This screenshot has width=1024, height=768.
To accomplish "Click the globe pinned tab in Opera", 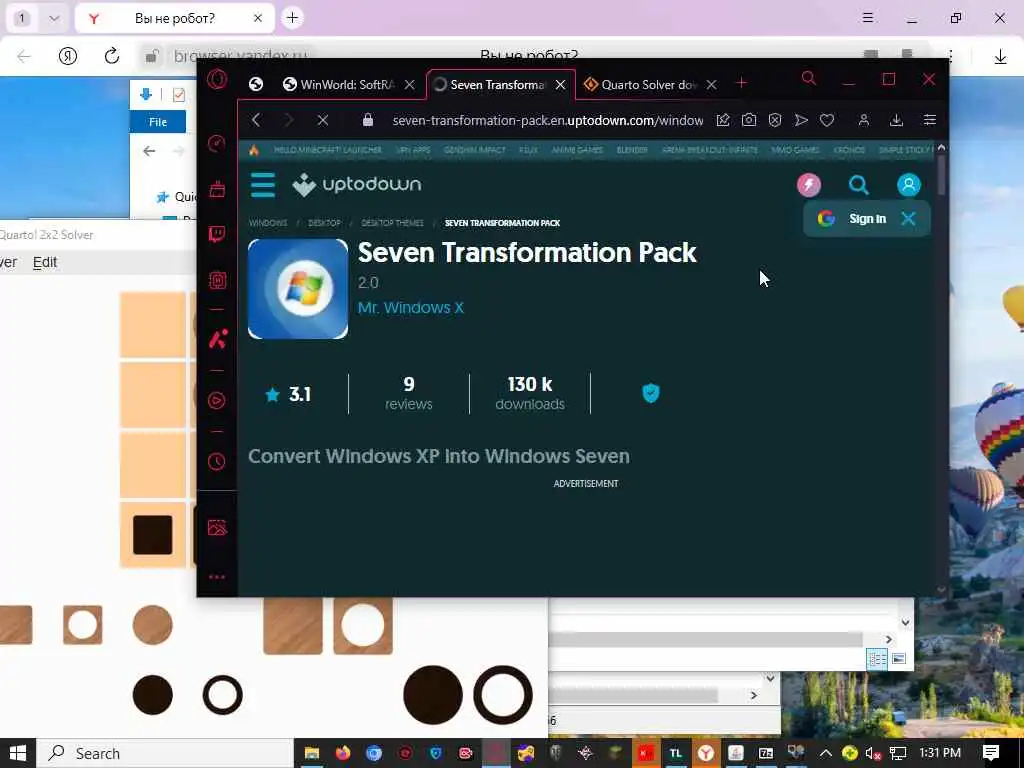I will (256, 84).
